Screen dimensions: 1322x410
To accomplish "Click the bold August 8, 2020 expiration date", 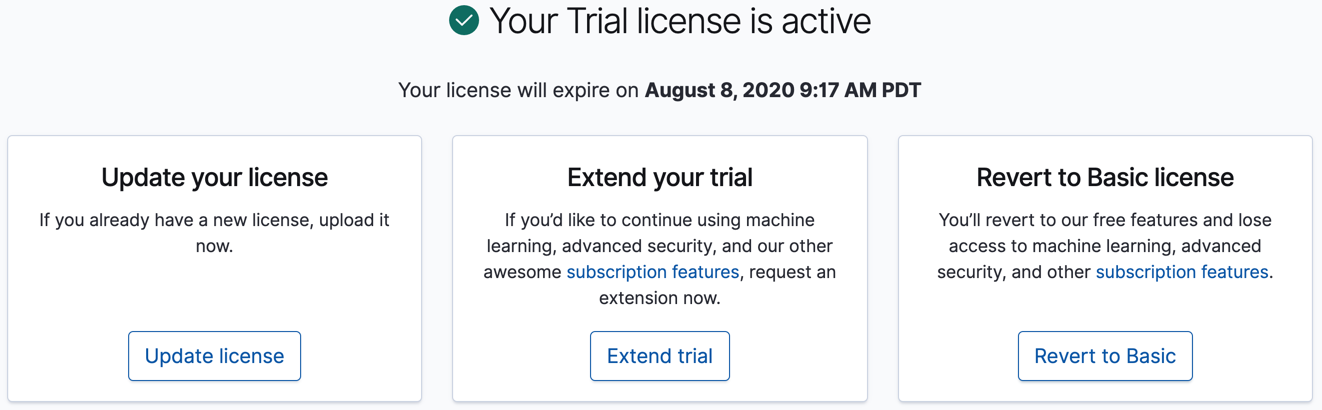I will pyautogui.click(x=782, y=91).
